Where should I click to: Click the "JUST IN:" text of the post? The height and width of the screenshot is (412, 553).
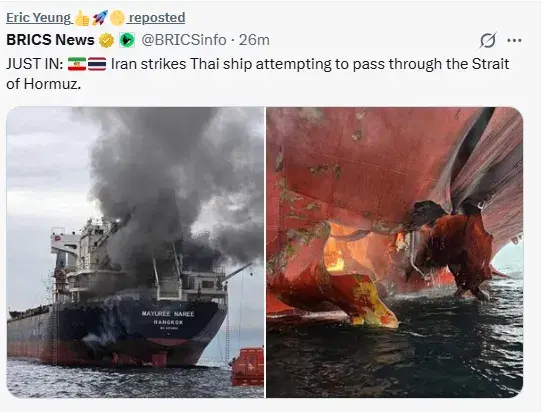pos(35,64)
